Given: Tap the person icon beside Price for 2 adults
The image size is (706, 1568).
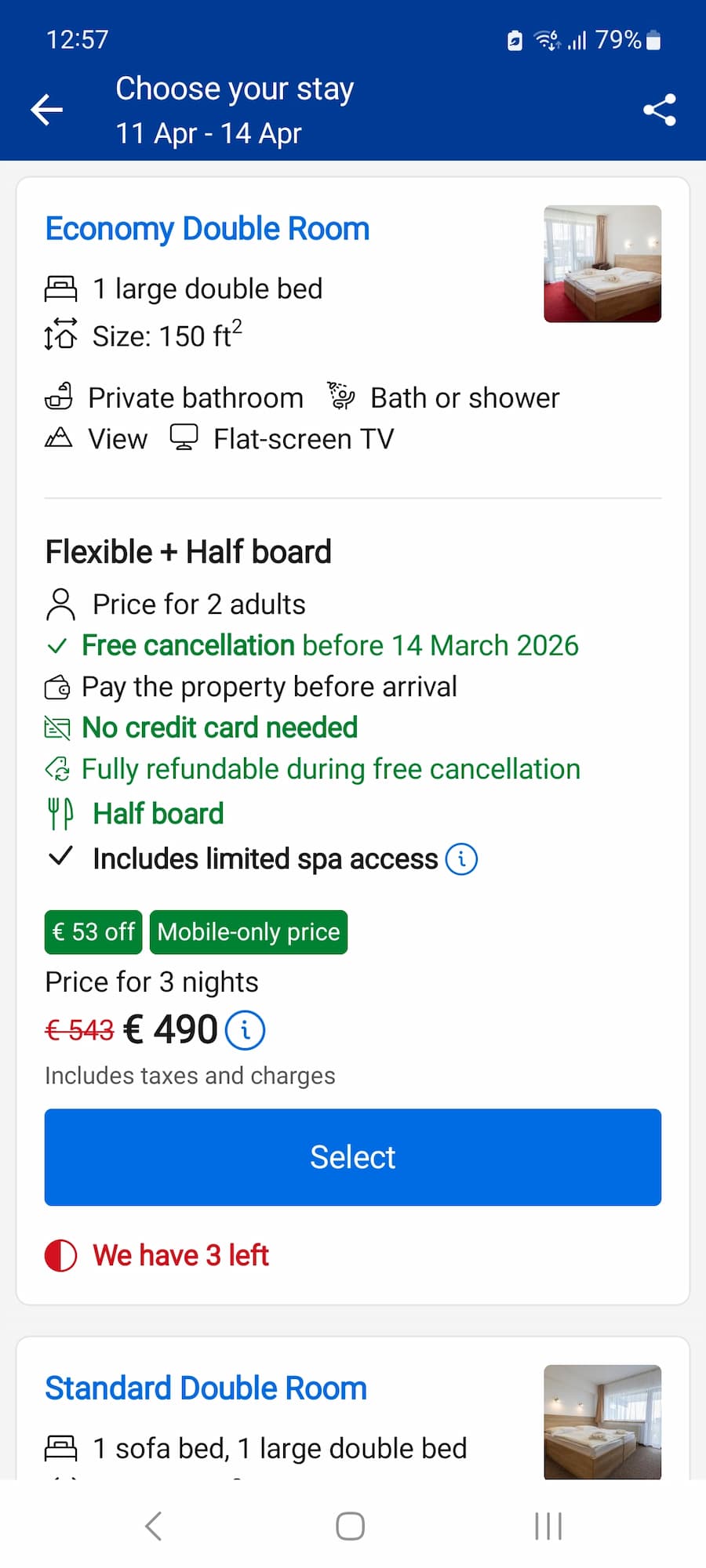Looking at the screenshot, I should [61, 604].
